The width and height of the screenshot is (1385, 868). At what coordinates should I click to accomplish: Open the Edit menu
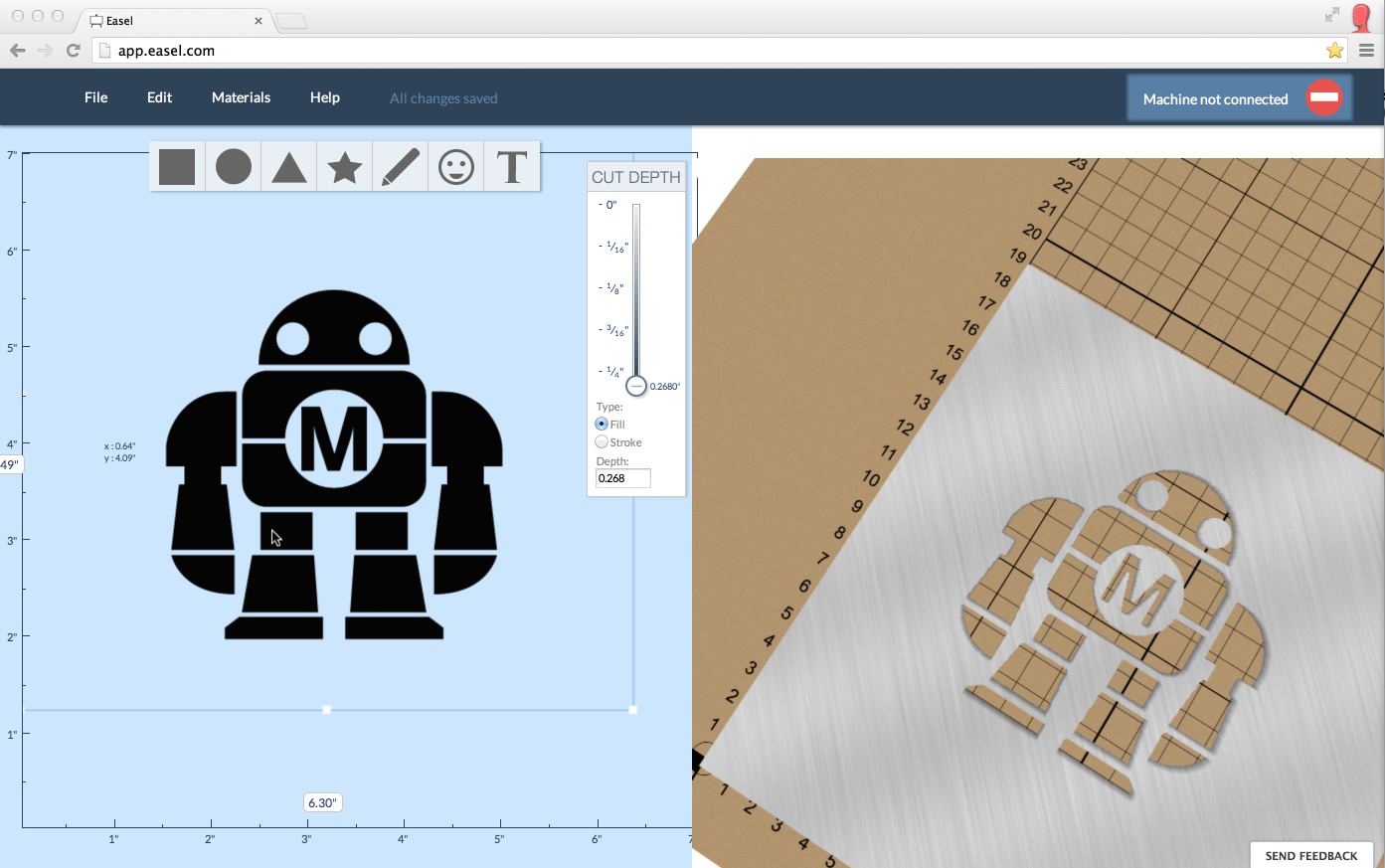point(159,97)
